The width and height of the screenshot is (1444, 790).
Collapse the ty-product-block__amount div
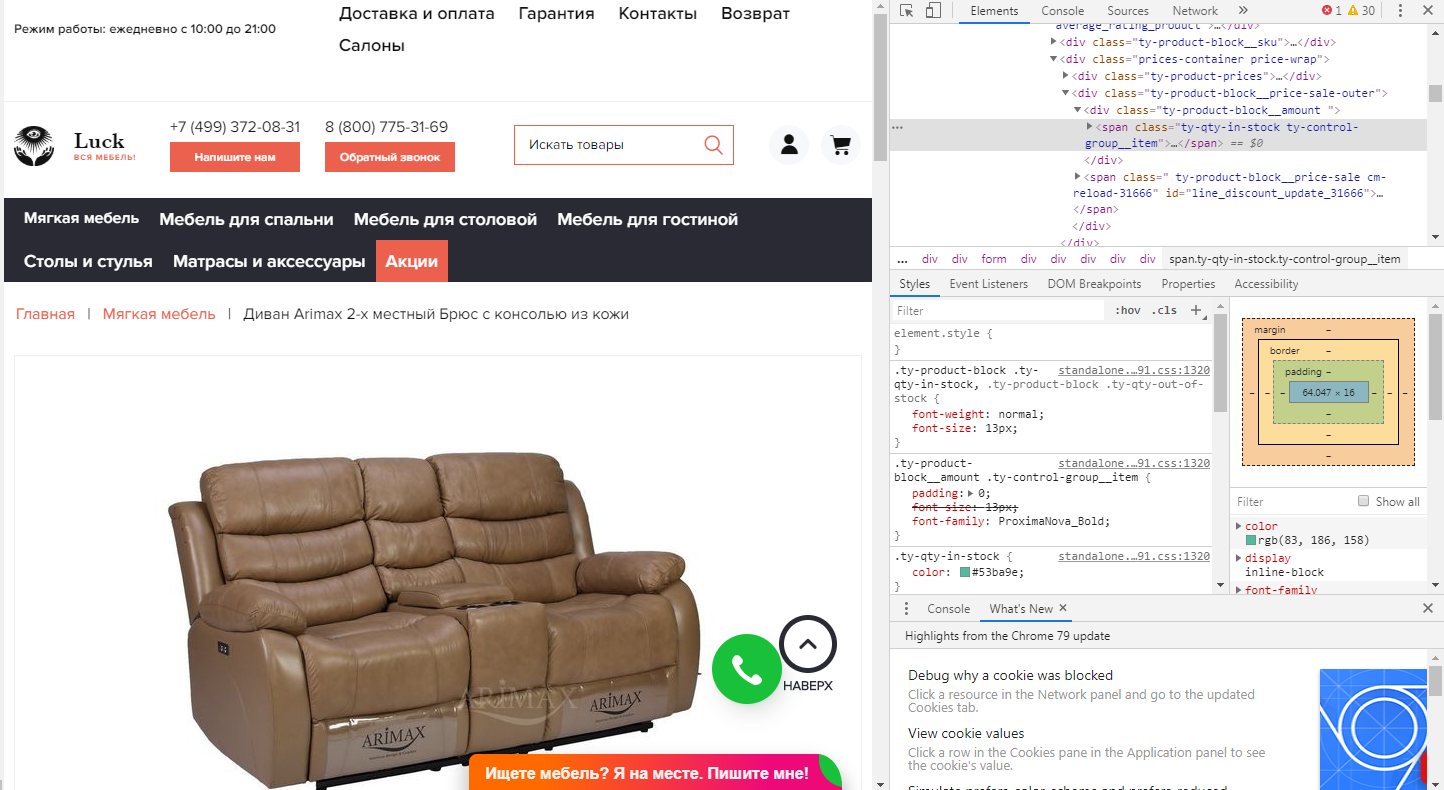click(x=1078, y=110)
